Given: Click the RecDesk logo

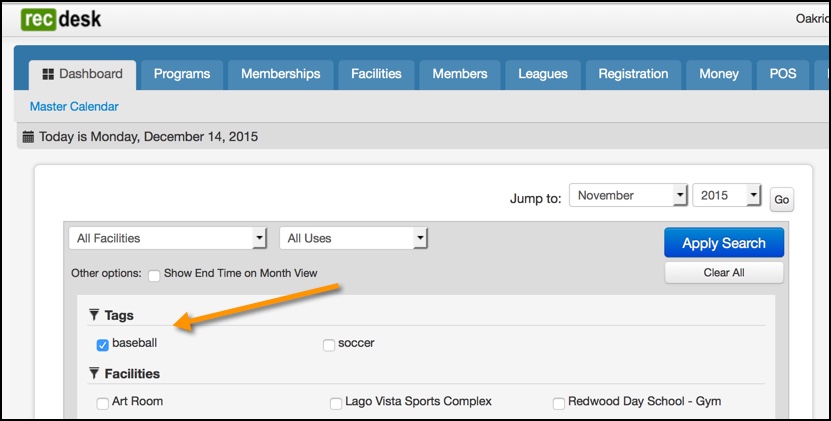Looking at the screenshot, I should point(61,20).
